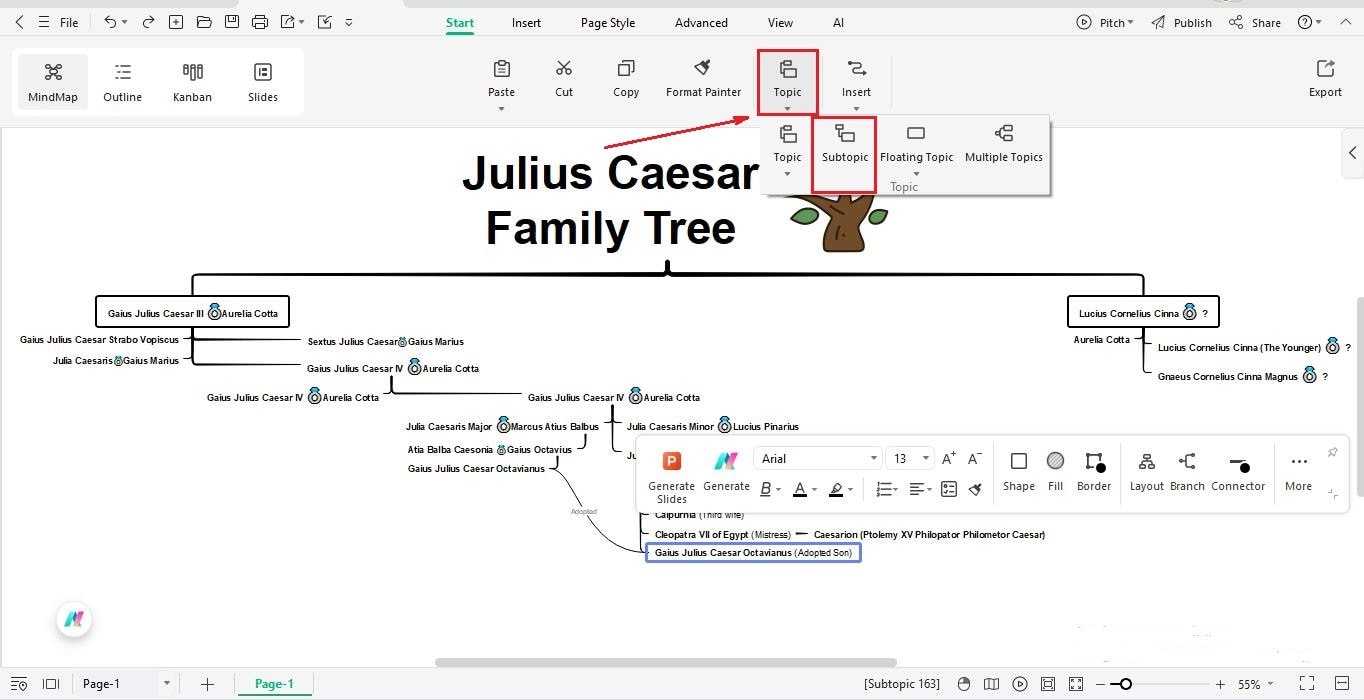Open the Arial font family dropdown
The image size is (1364, 700).
818,458
